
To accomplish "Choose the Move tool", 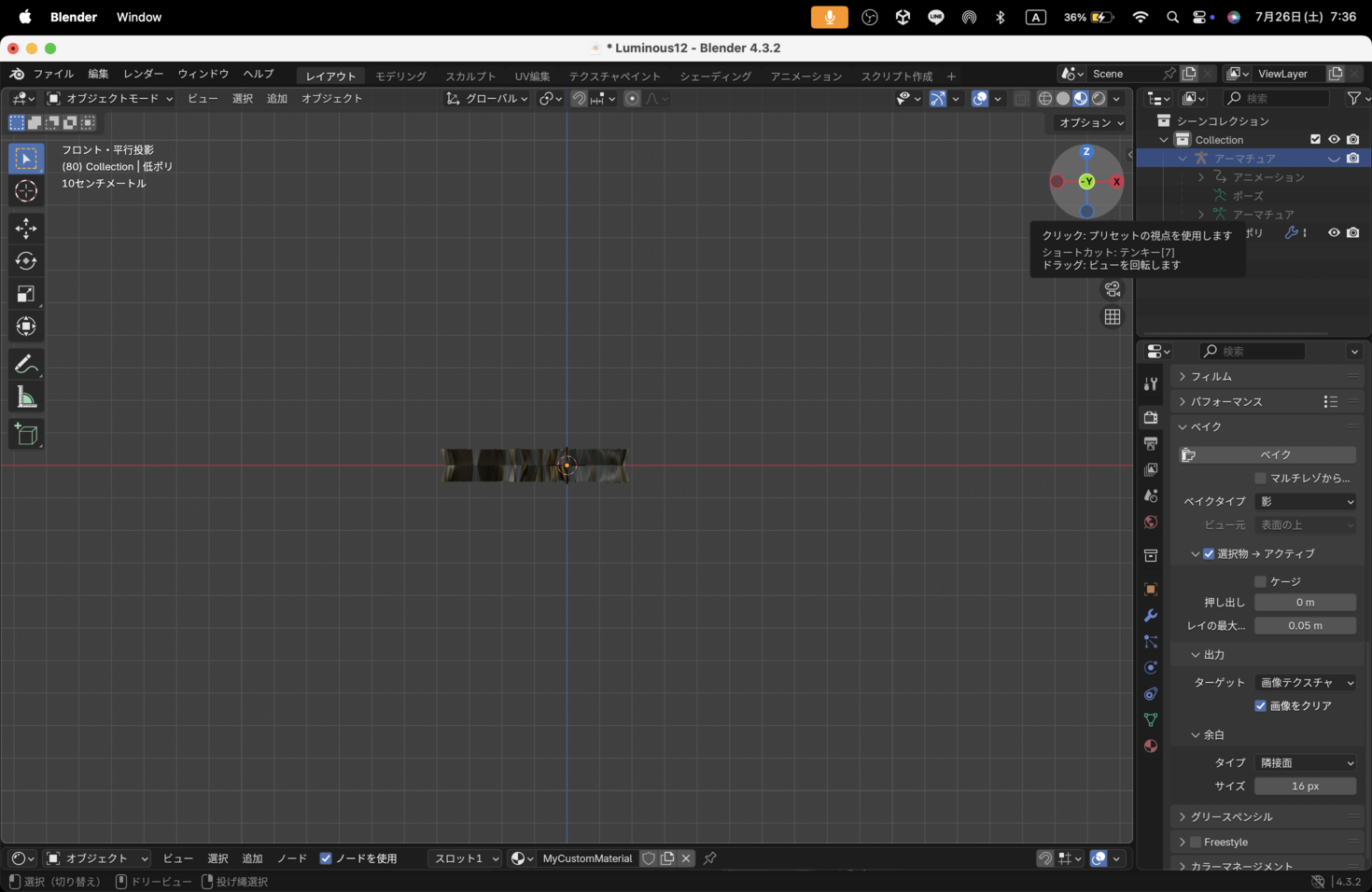I will pyautogui.click(x=26, y=229).
